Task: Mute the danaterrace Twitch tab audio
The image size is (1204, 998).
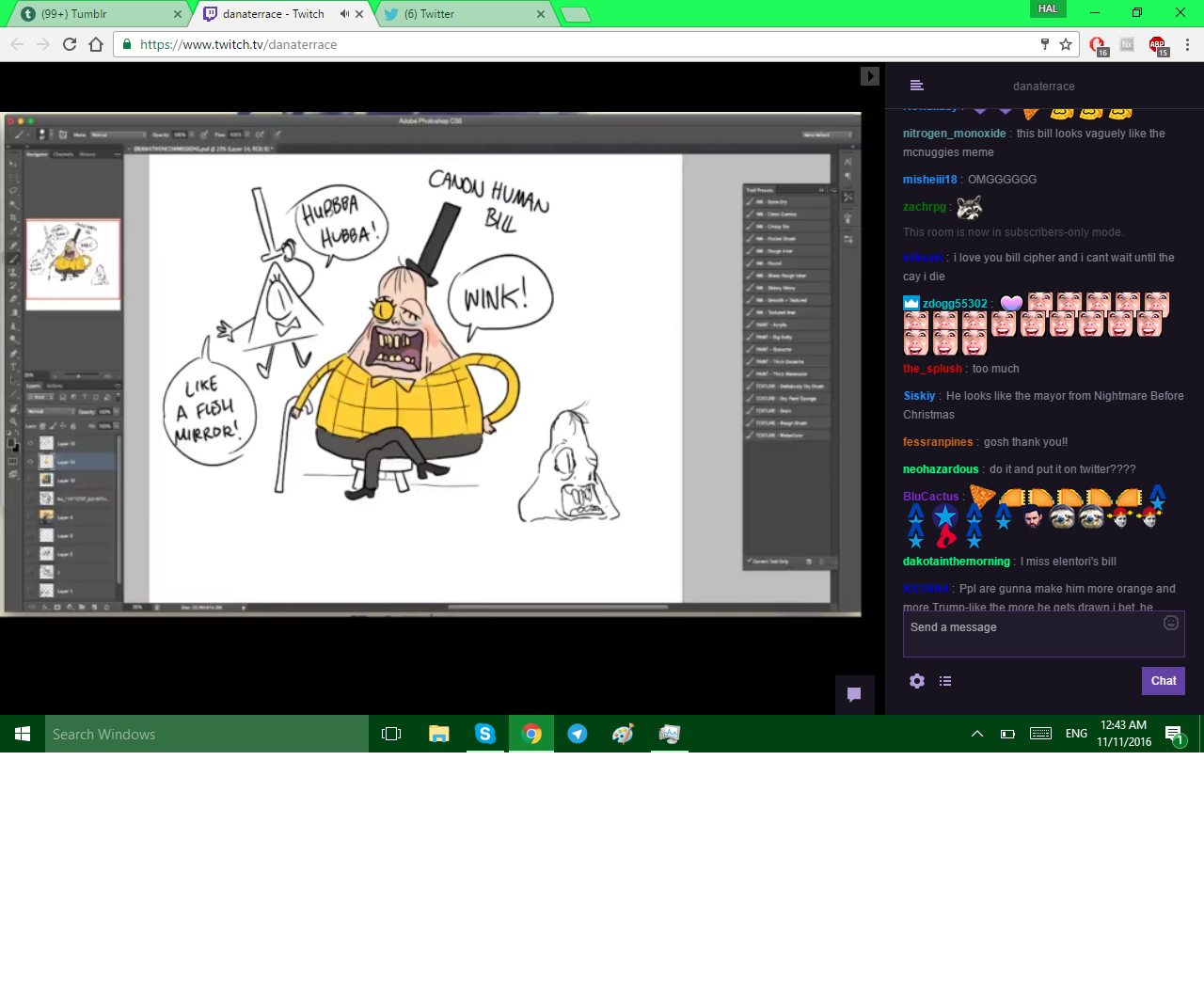Action: (x=344, y=14)
